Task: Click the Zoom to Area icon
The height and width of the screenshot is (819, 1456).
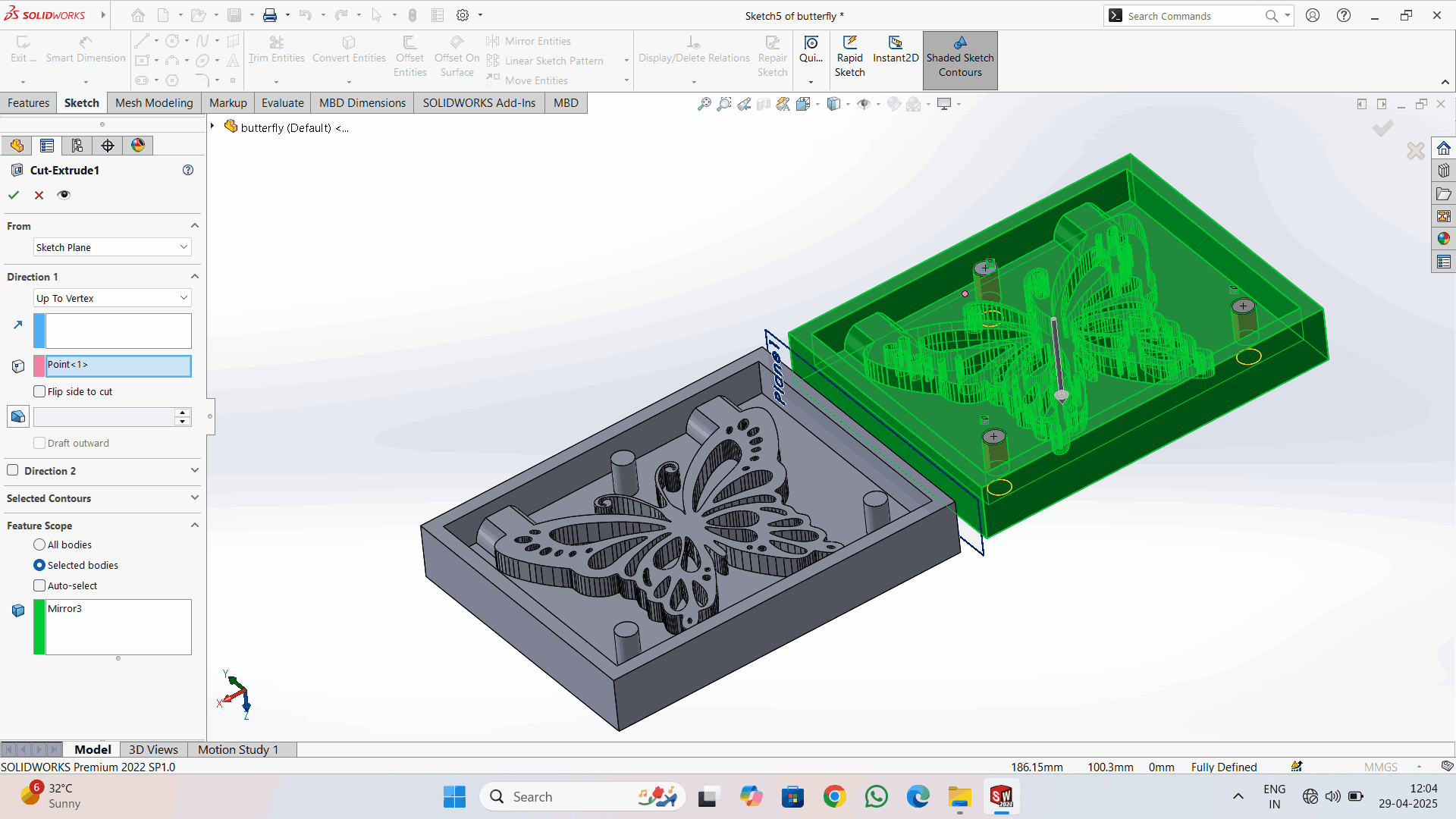Action: click(724, 104)
